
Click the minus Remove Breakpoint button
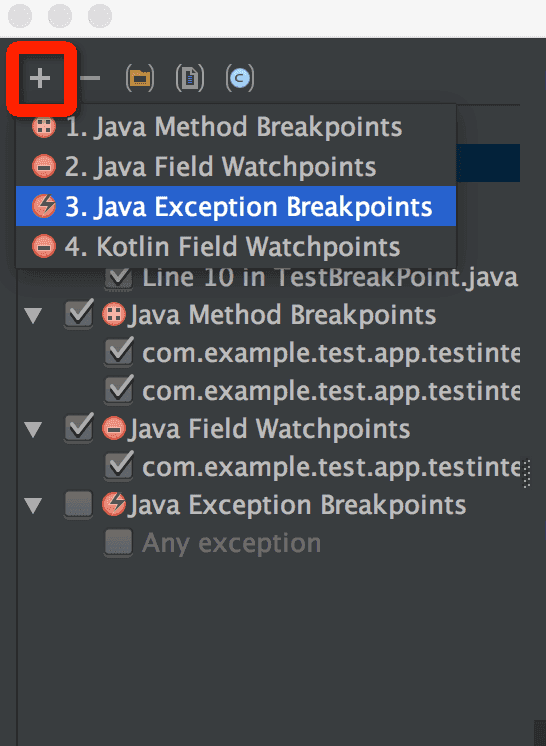point(90,78)
